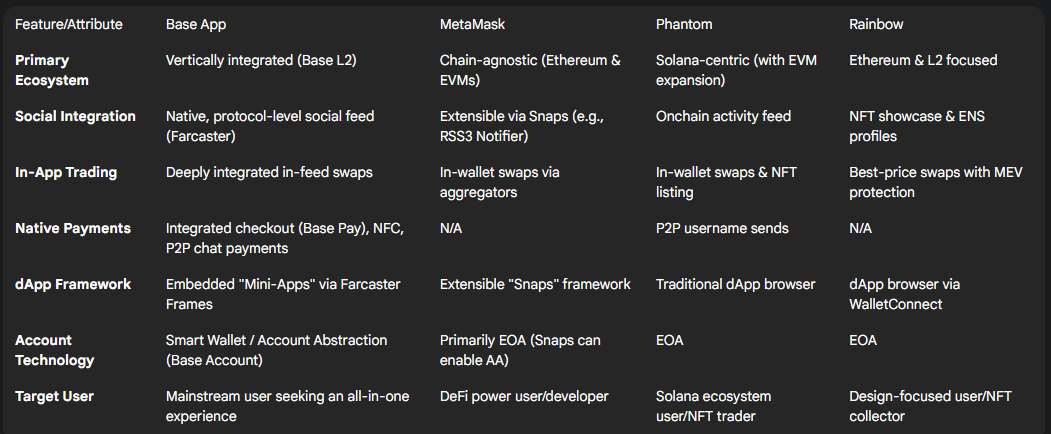
Task: Click the 'Onchain activity feed' cell
Action: pos(723,116)
